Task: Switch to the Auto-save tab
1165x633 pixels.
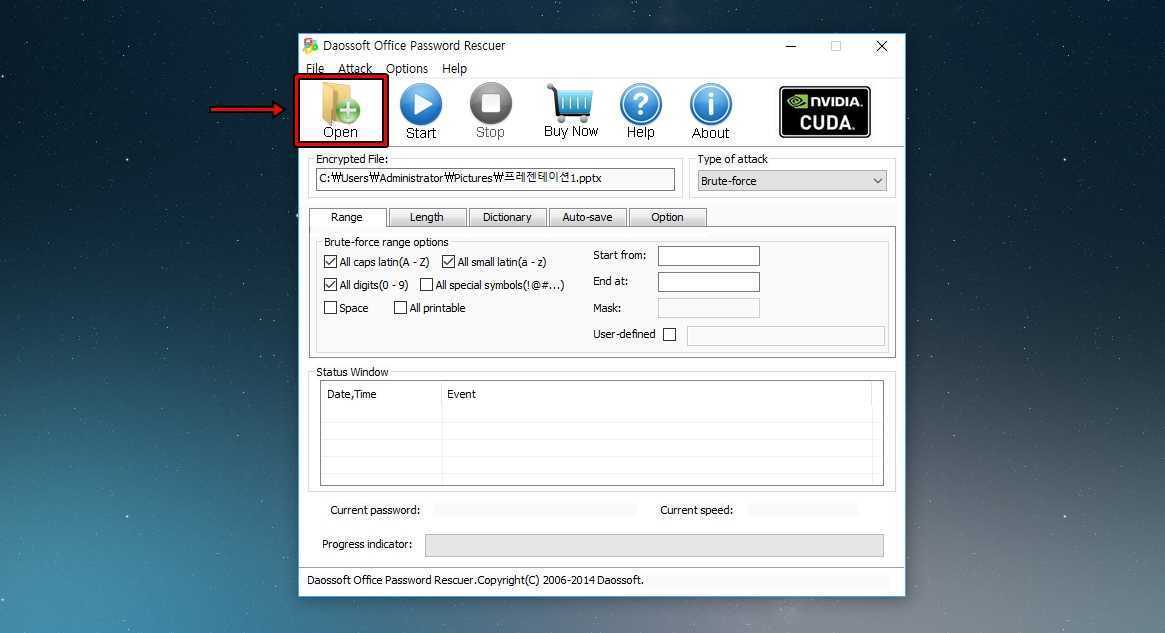Action: pyautogui.click(x=587, y=217)
